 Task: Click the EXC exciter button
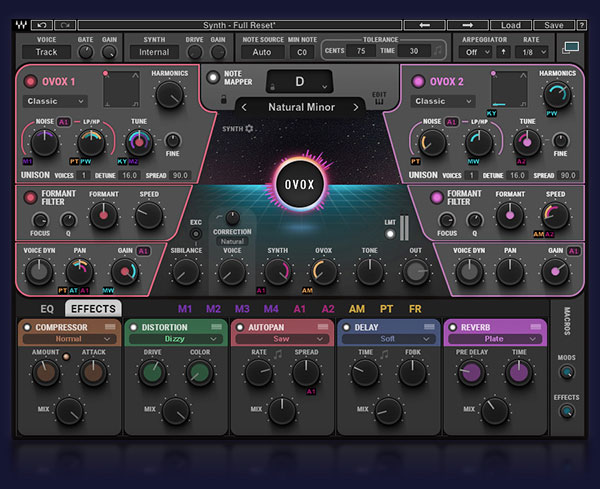pos(196,234)
